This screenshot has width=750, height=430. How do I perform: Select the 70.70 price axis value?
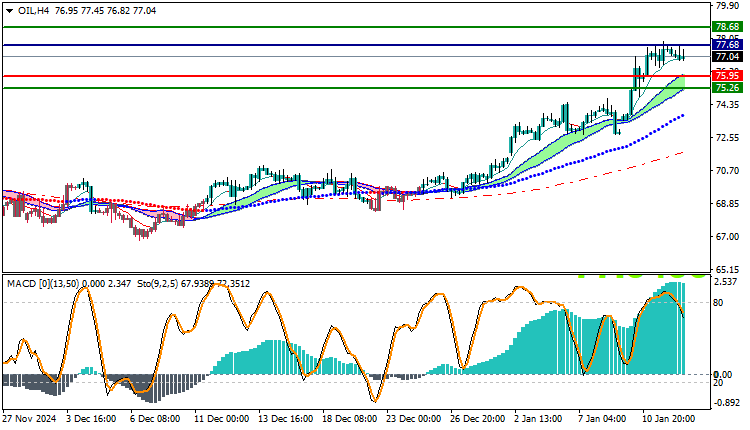click(x=727, y=171)
